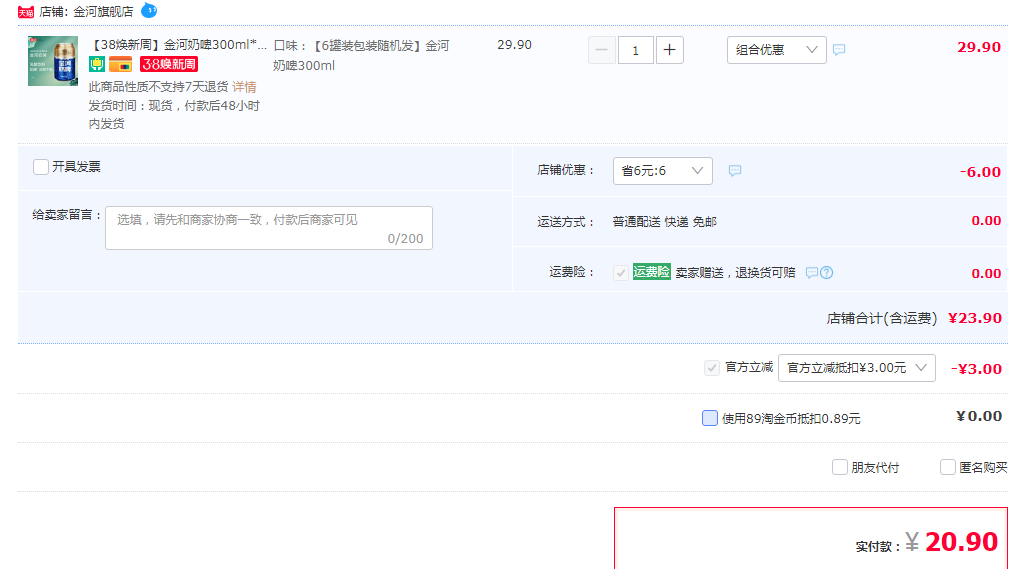Click the Tmall logo icon beside the store name
The height and width of the screenshot is (569, 1029).
(x=26, y=12)
